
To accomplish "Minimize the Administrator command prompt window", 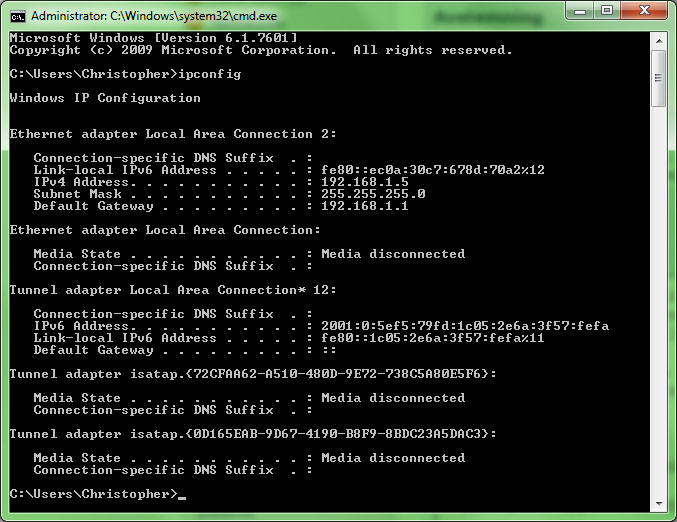I will [x=580, y=11].
